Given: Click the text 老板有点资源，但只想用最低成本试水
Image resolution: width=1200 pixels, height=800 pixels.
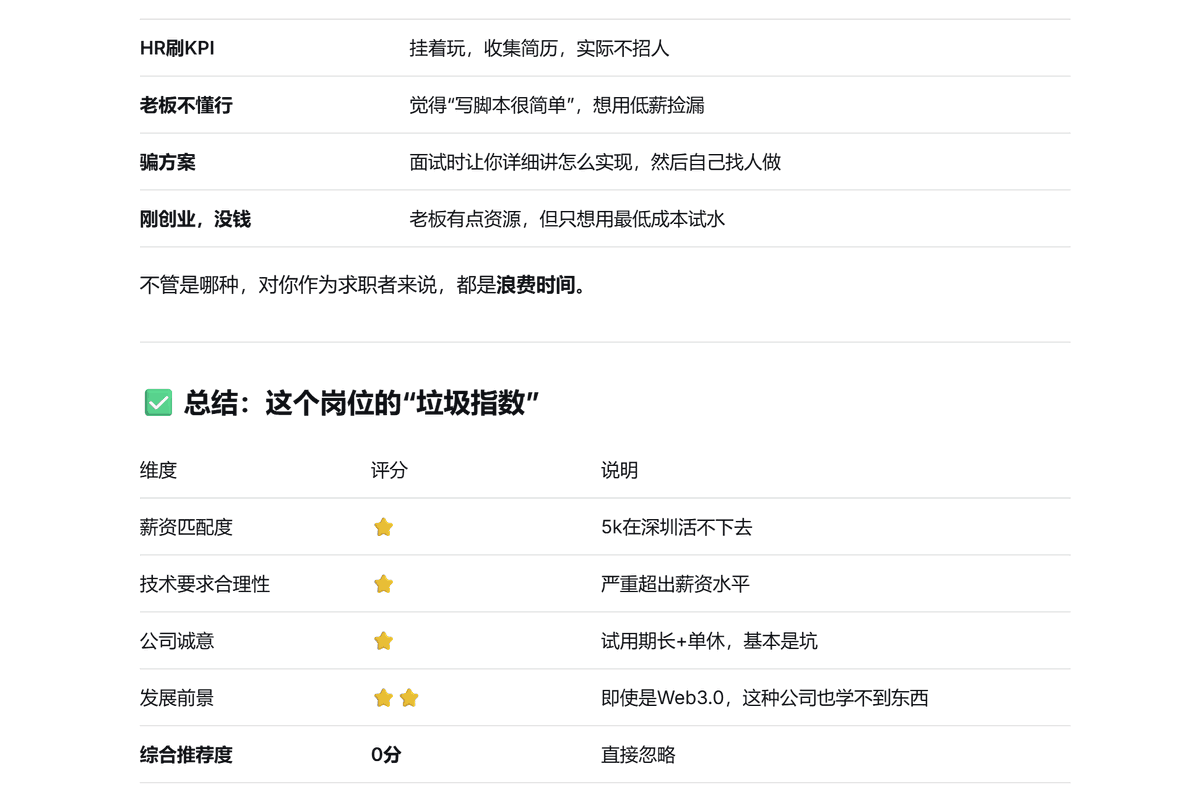Looking at the screenshot, I should click(x=567, y=219).
